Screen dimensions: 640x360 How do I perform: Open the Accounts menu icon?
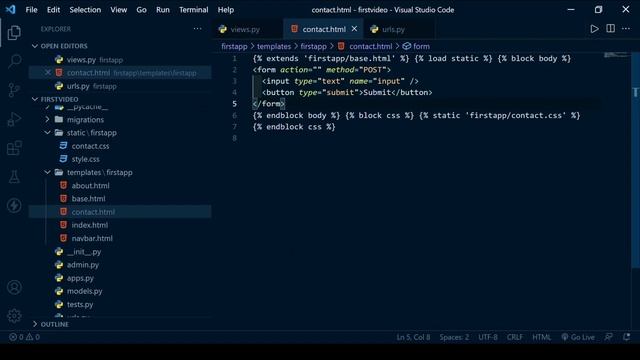tap(14, 287)
